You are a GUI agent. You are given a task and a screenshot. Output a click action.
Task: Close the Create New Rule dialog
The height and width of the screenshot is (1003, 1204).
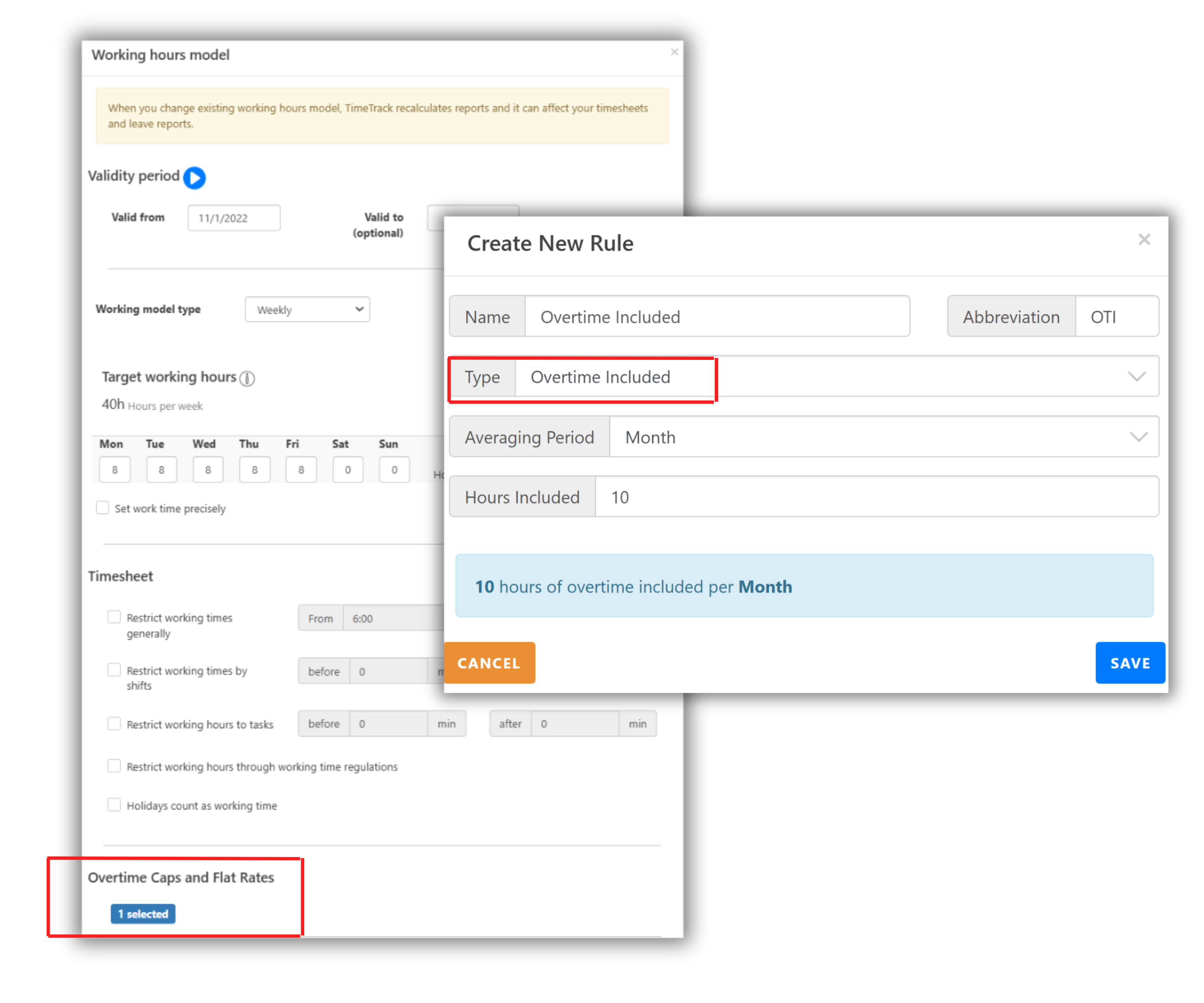click(1144, 240)
